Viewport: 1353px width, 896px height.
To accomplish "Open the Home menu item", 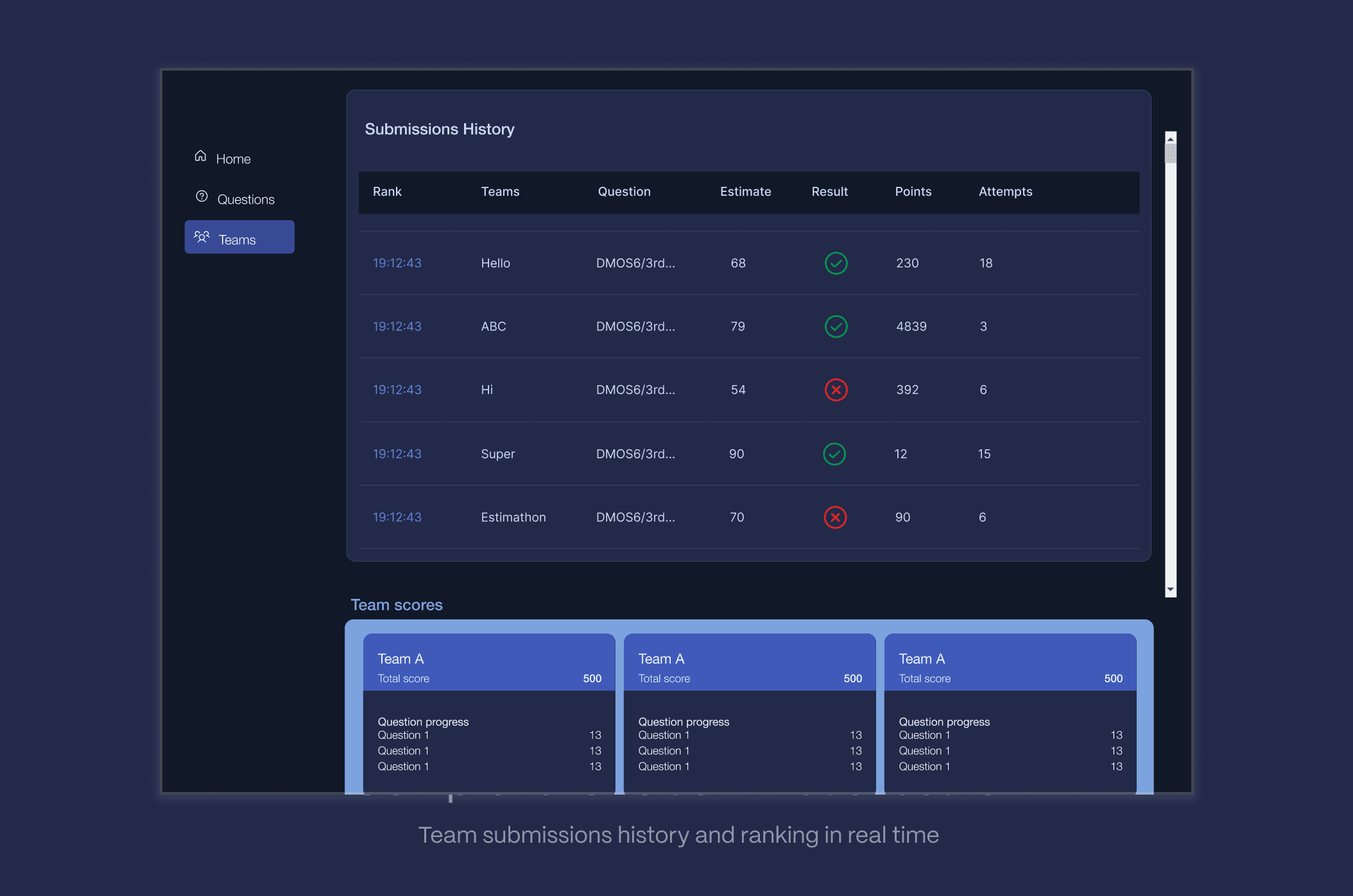I will [x=233, y=159].
